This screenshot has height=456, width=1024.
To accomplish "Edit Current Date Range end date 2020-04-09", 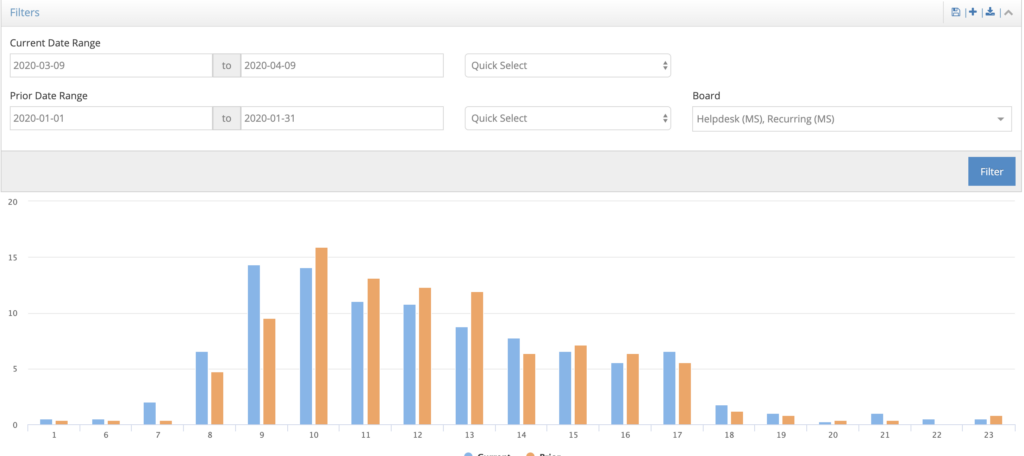I will click(341, 66).
